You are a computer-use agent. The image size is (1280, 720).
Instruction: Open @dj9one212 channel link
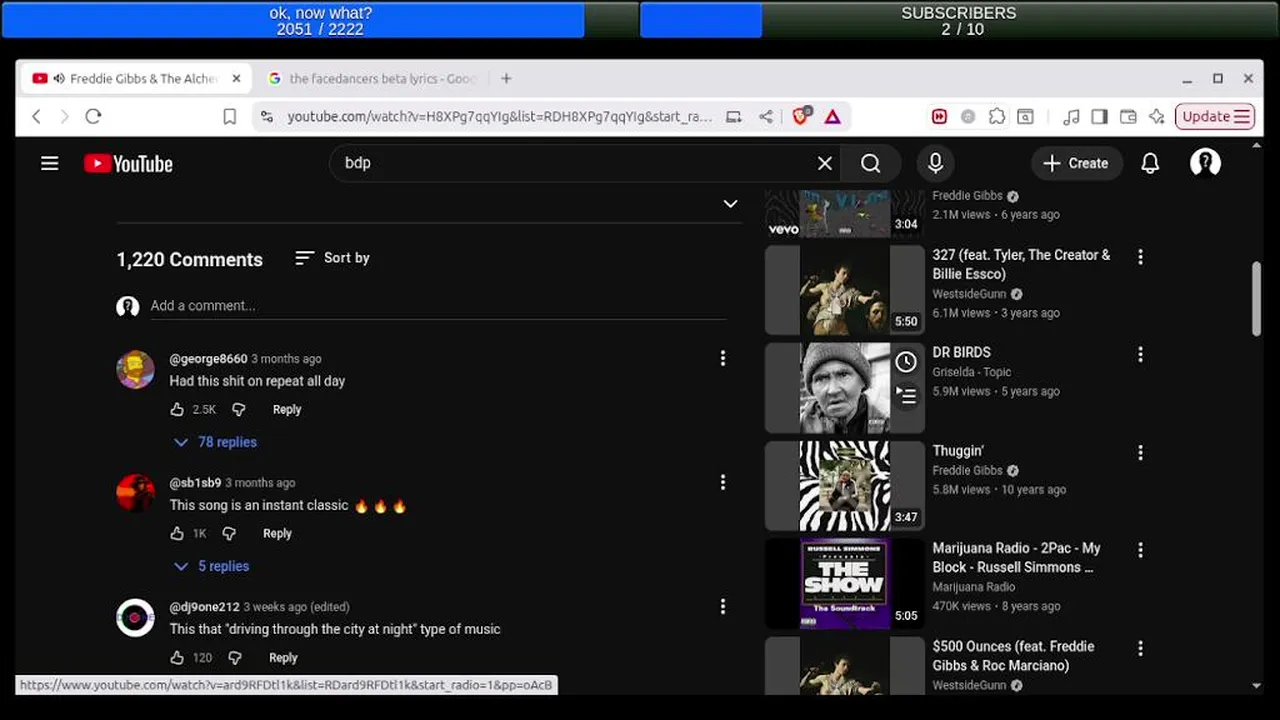coord(204,606)
